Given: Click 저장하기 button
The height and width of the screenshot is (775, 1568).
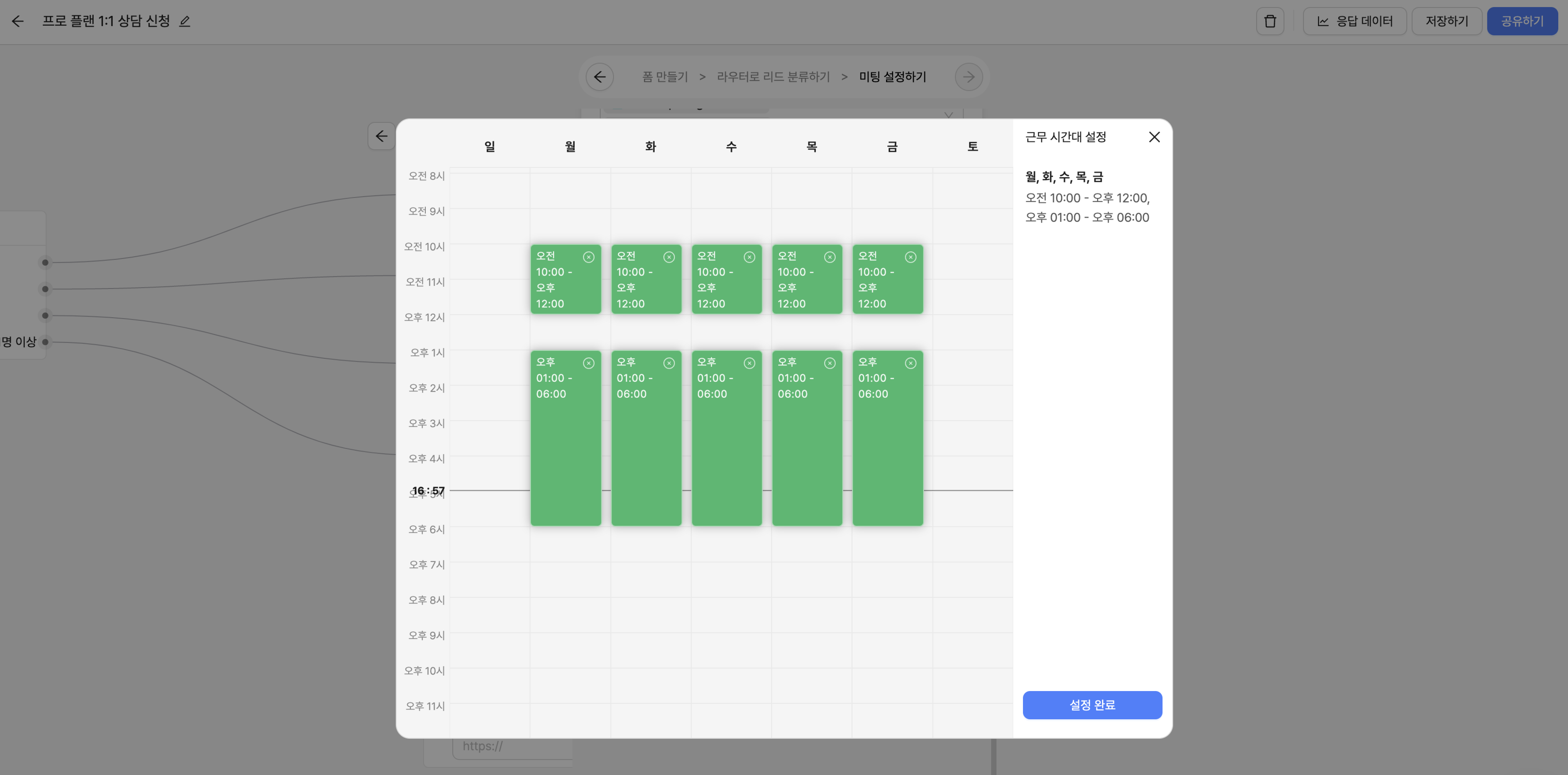Looking at the screenshot, I should (1446, 21).
